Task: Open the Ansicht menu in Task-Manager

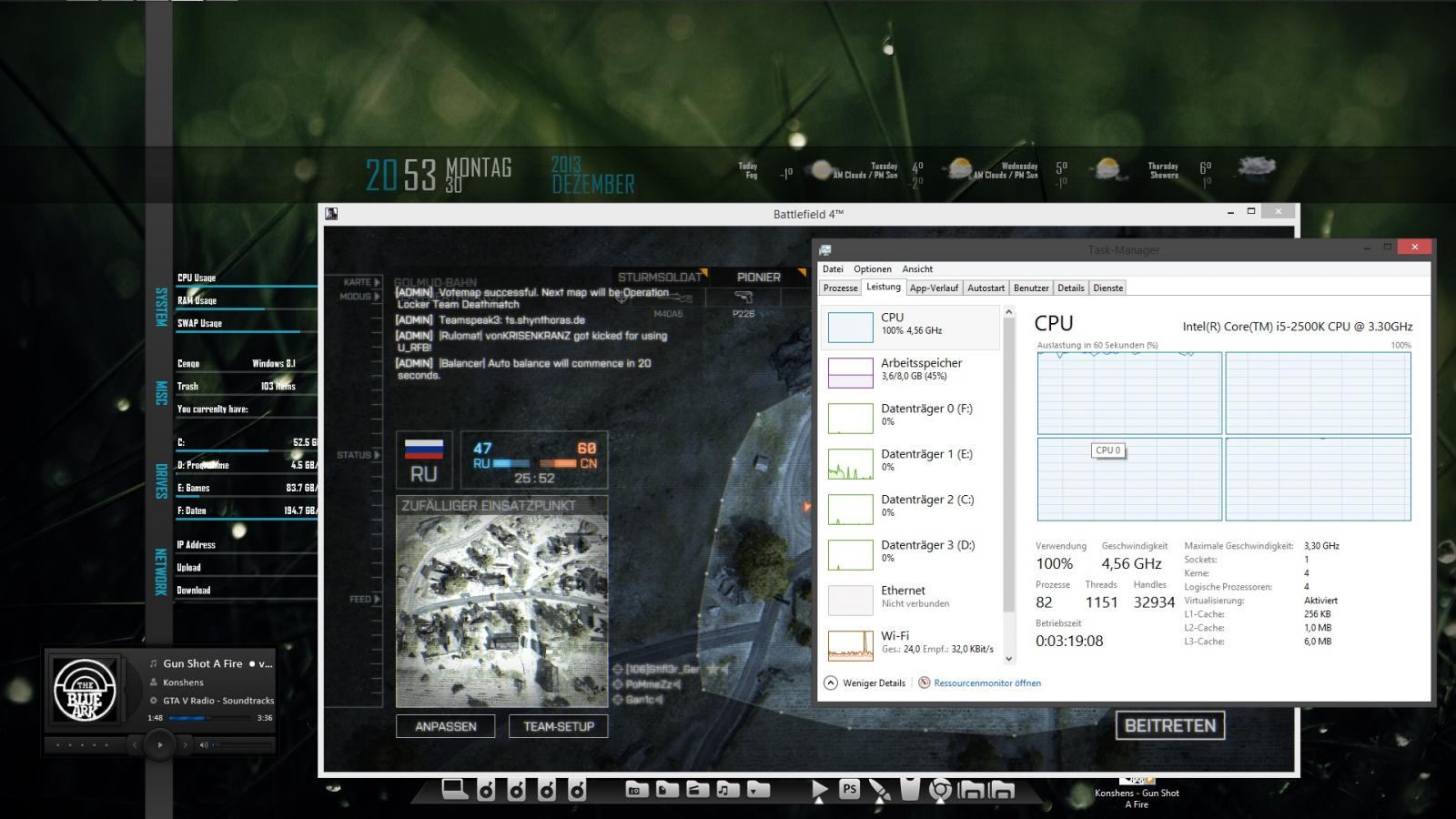Action: [x=917, y=269]
